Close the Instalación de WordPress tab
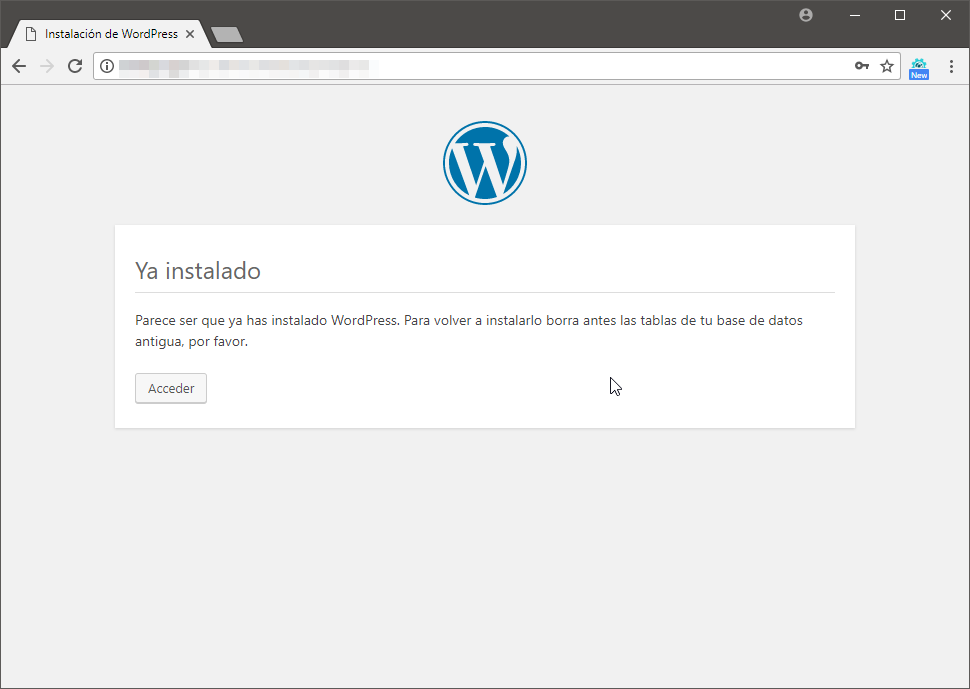Screen dimensions: 970x689 (x=190, y=34)
